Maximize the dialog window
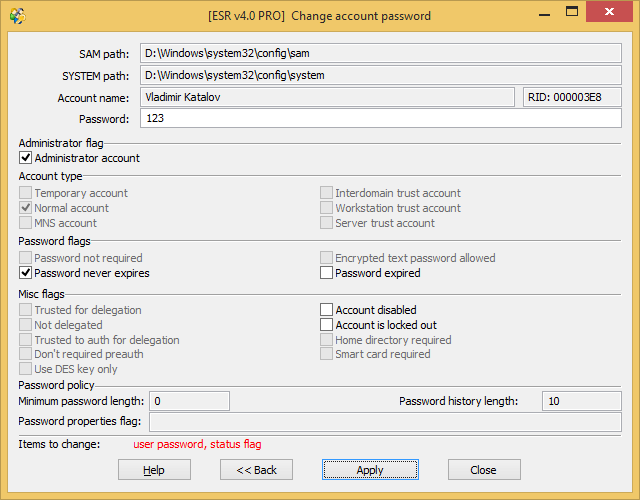This screenshot has width=640, height=500. (x=572, y=12)
